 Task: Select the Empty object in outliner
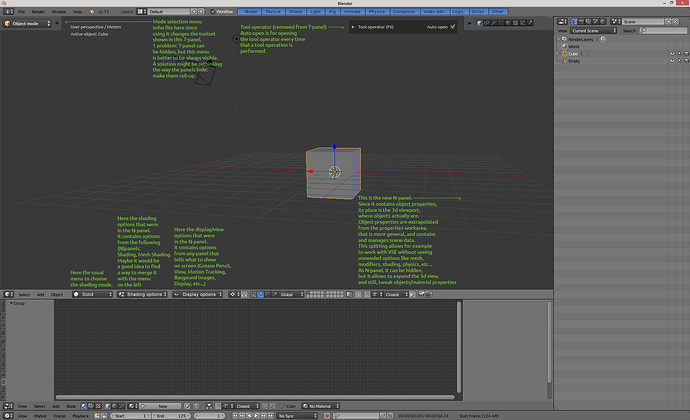(574, 61)
